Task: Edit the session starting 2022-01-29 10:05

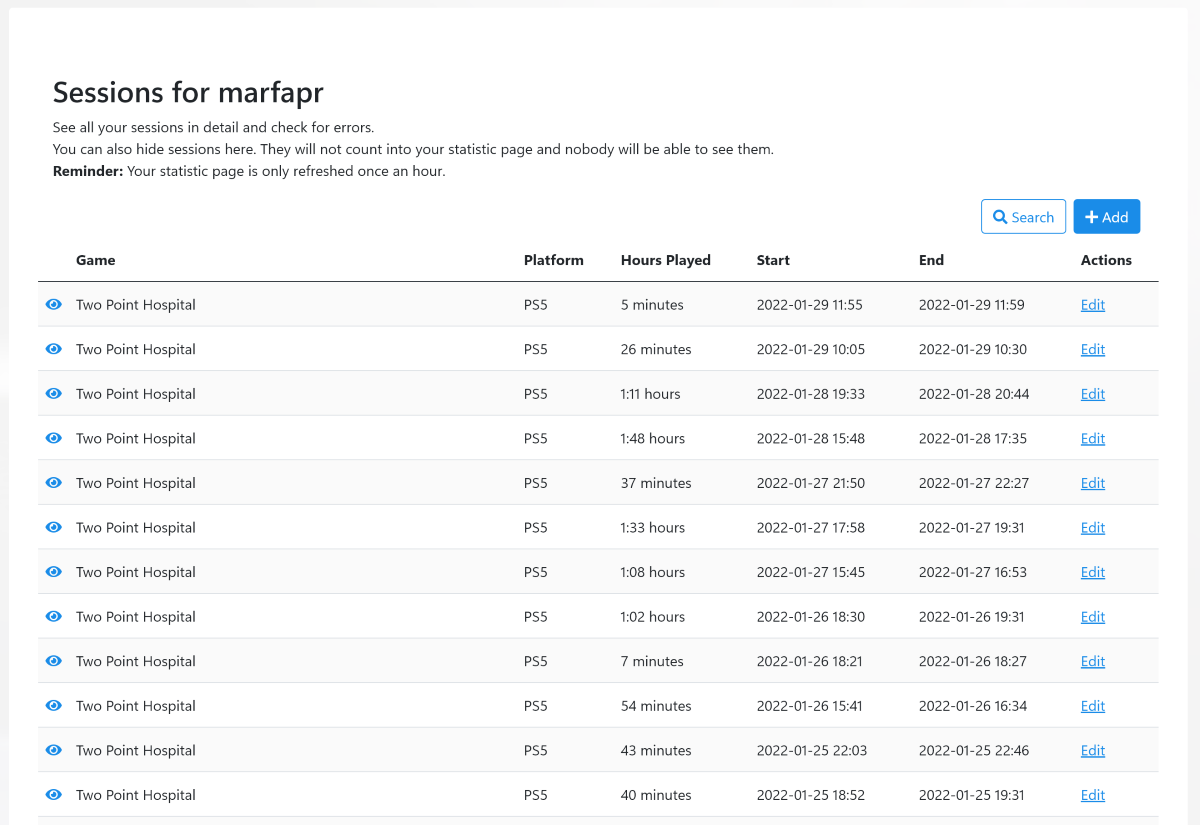Action: pos(1093,349)
